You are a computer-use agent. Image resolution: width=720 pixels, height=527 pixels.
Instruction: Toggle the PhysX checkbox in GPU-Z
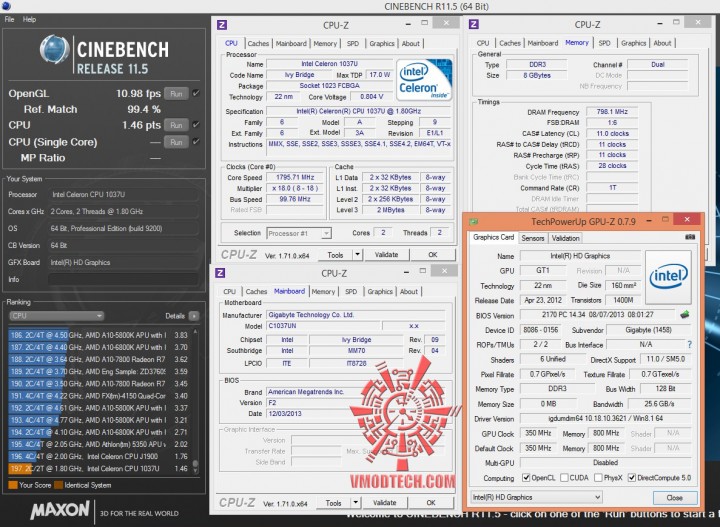(x=598, y=477)
